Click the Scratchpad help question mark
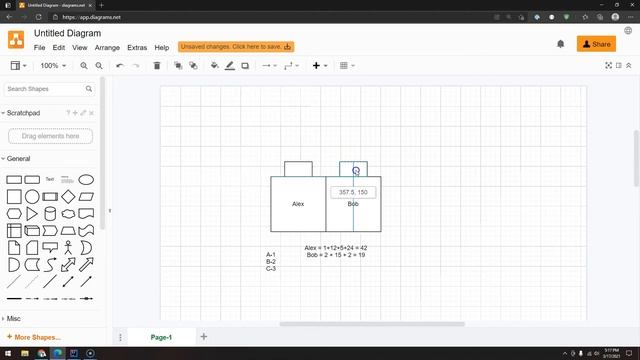640x360 pixels. (68, 113)
